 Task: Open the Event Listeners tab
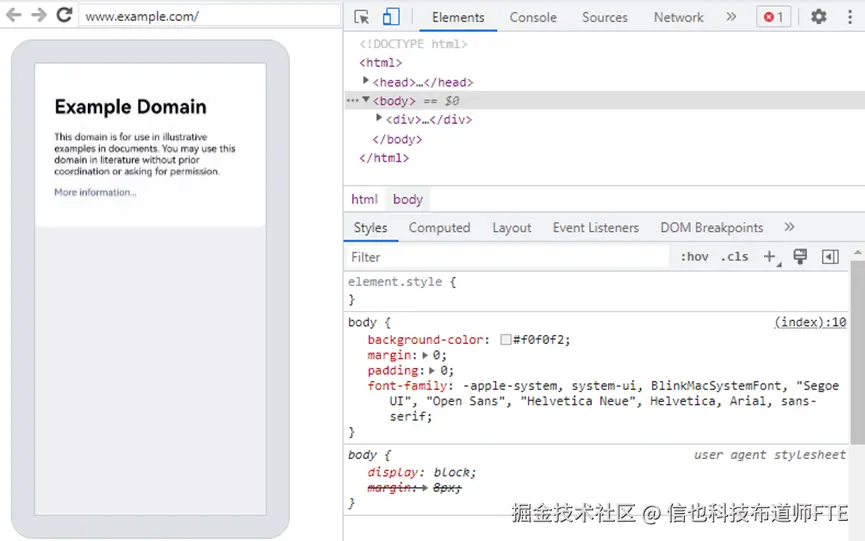596,227
